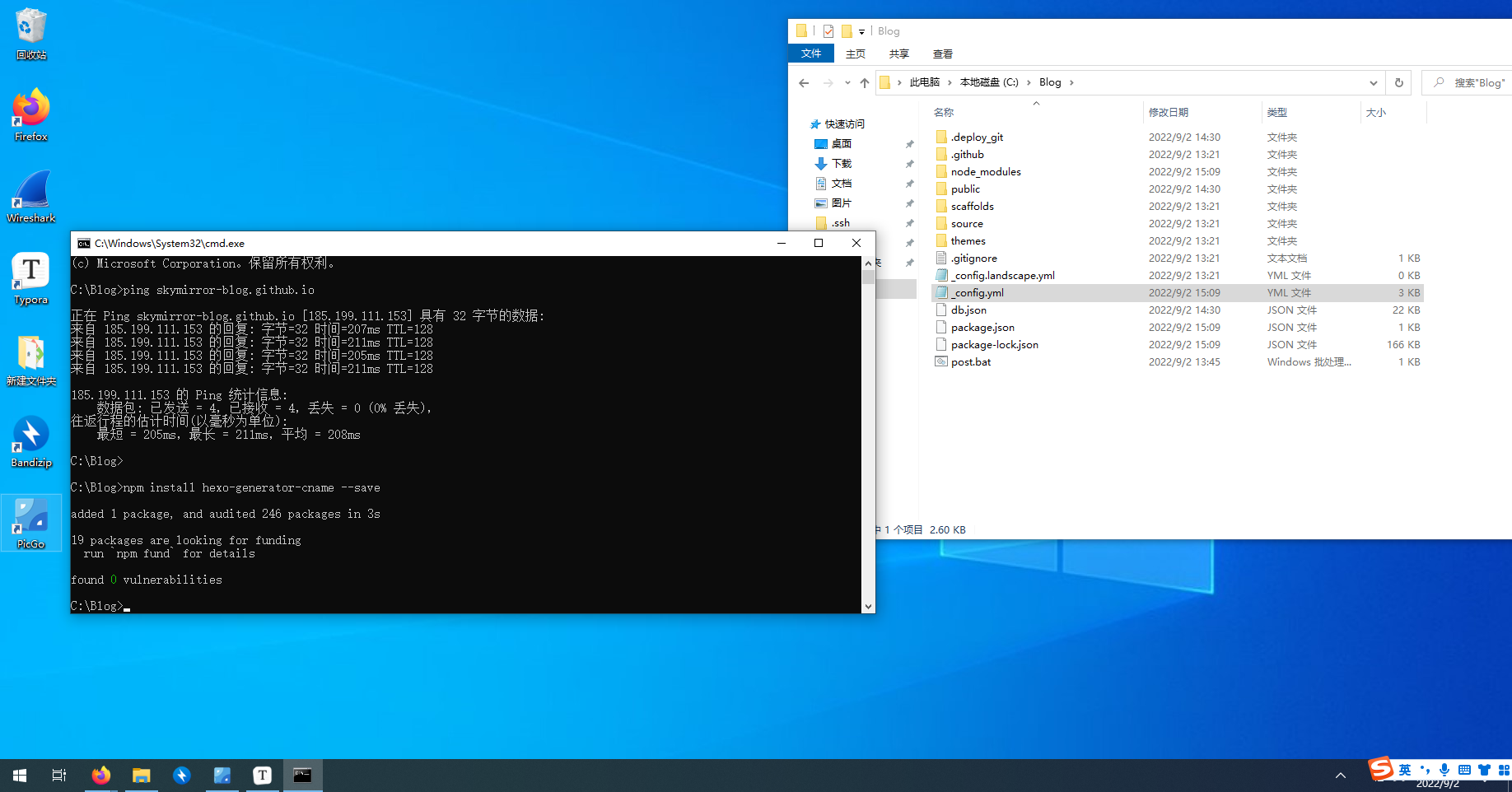This screenshot has width=1512, height=792.
Task: Switch to Typora in the taskbar
Action: click(263, 776)
